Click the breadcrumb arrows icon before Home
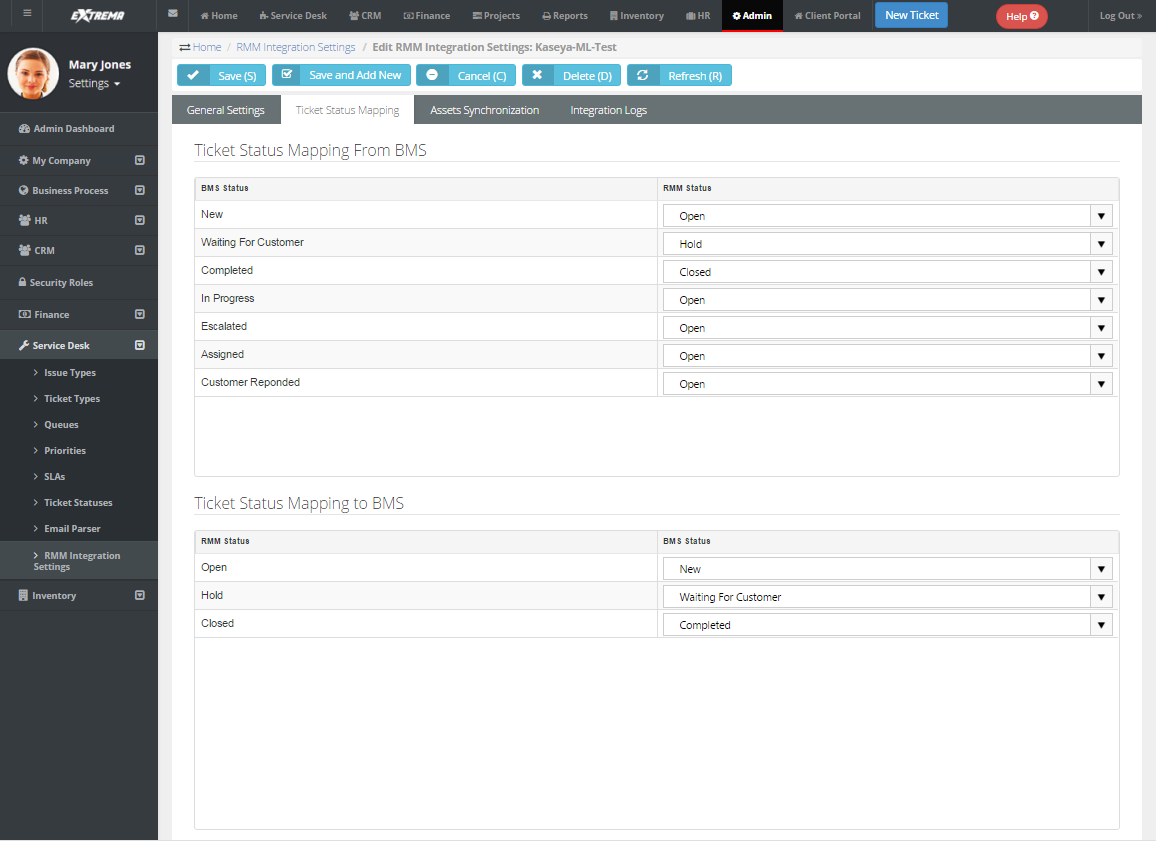 [x=184, y=47]
